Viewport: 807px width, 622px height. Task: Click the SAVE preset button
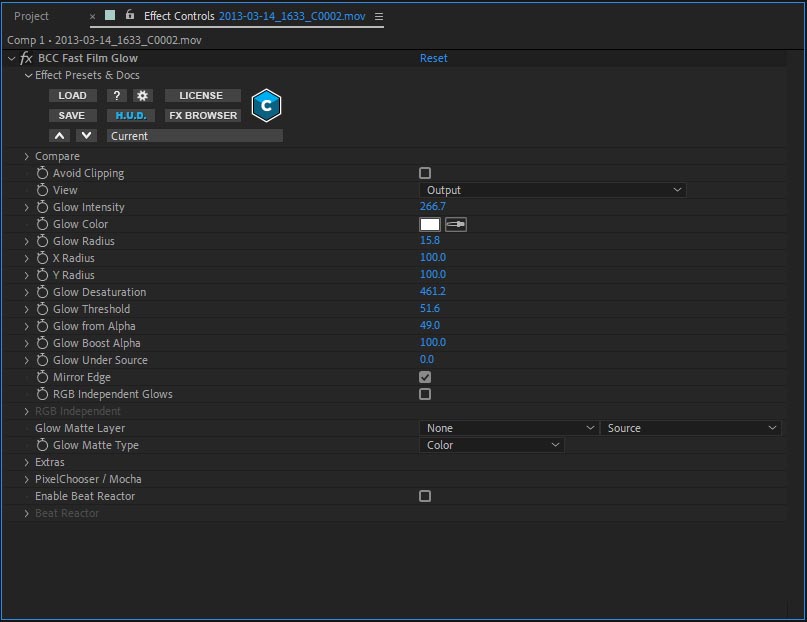pyautogui.click(x=73, y=116)
